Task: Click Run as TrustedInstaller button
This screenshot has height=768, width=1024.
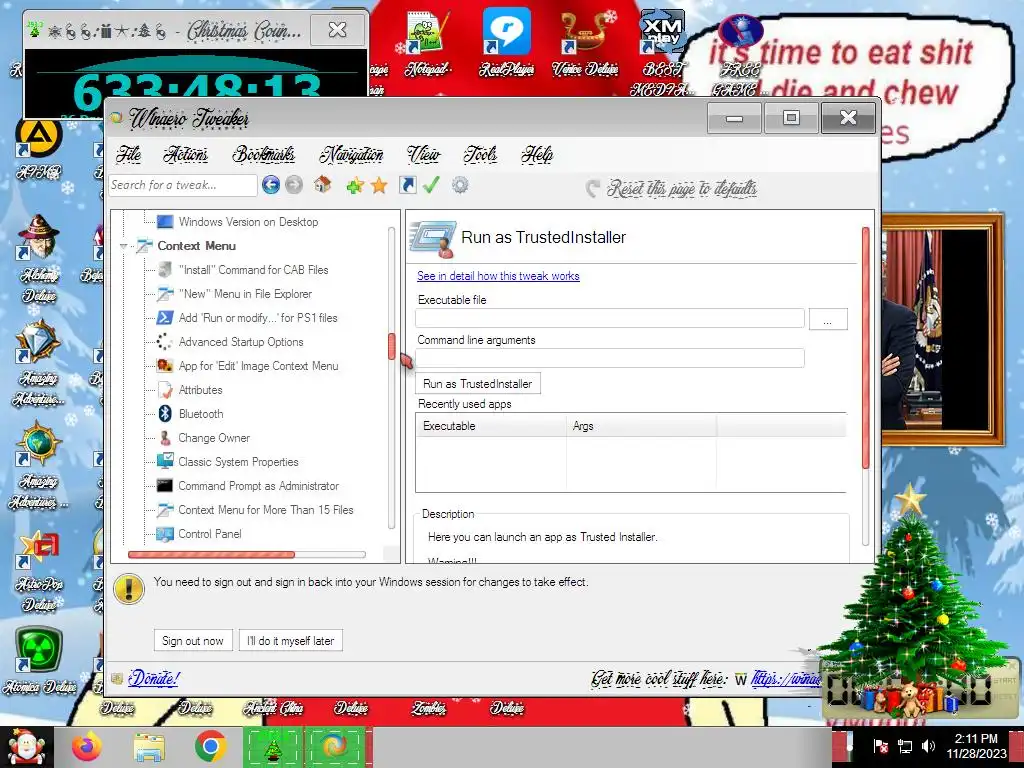Action: click(x=477, y=384)
